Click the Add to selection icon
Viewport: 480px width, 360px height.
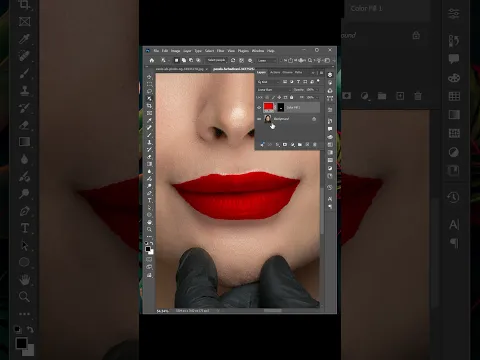(184, 60)
